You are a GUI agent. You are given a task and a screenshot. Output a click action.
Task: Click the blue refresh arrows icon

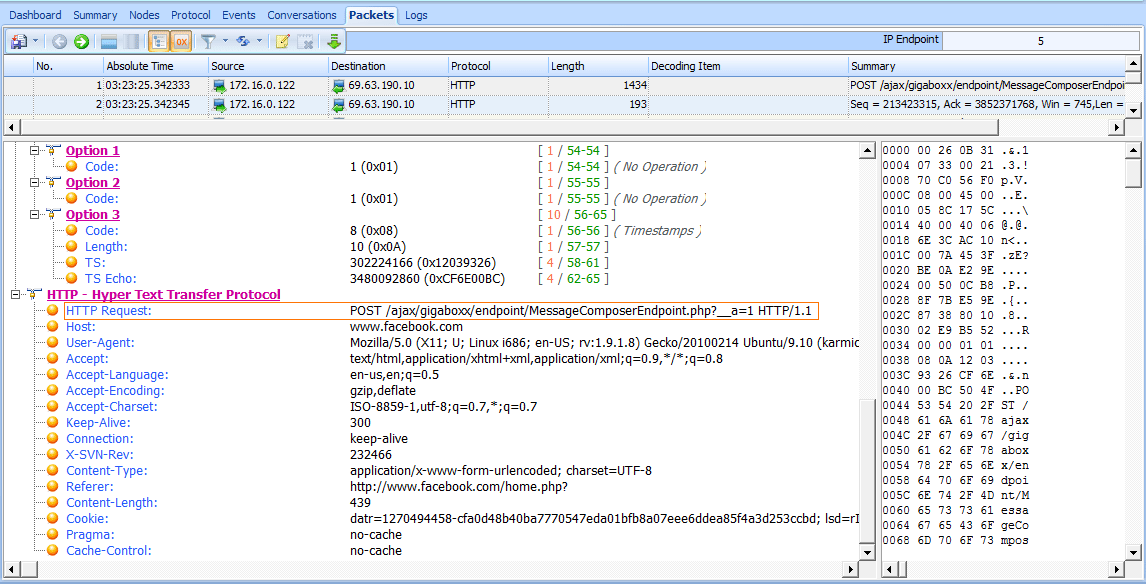243,42
